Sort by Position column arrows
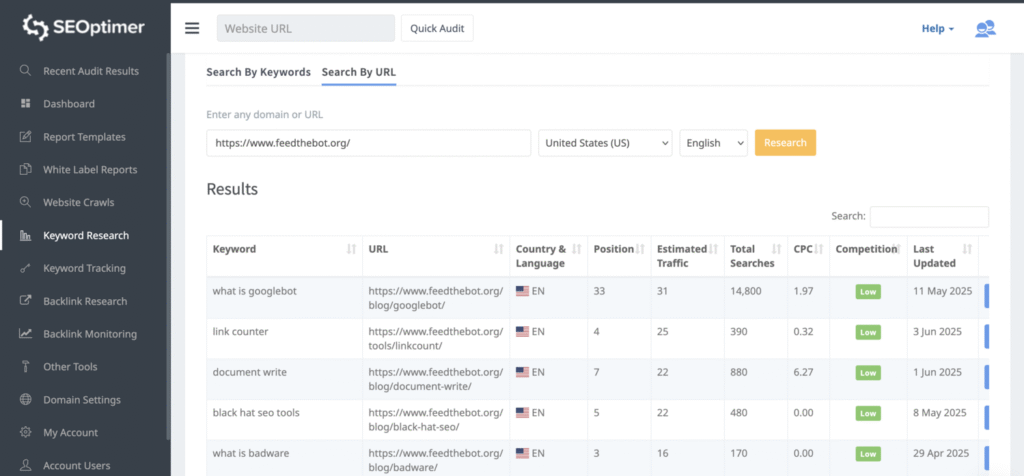 tap(640, 249)
